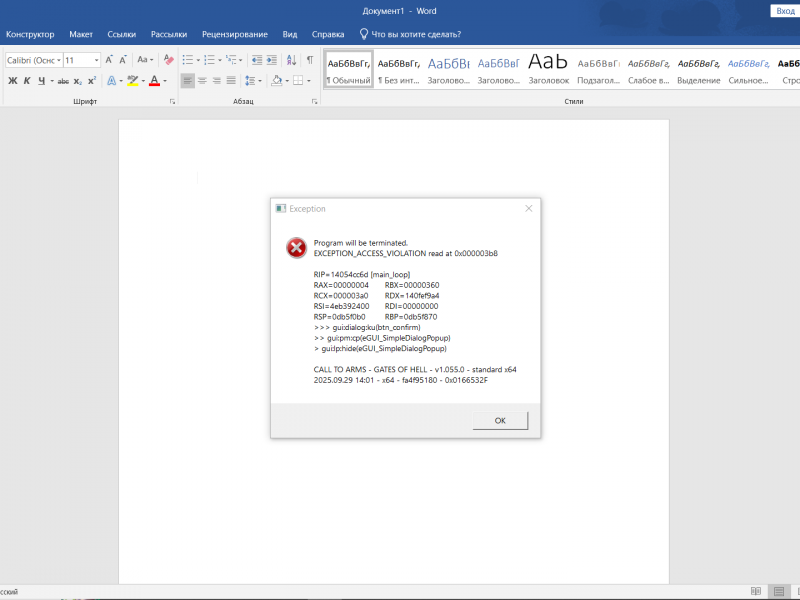Open the font name dropdown
The width and height of the screenshot is (800, 600).
pos(59,60)
